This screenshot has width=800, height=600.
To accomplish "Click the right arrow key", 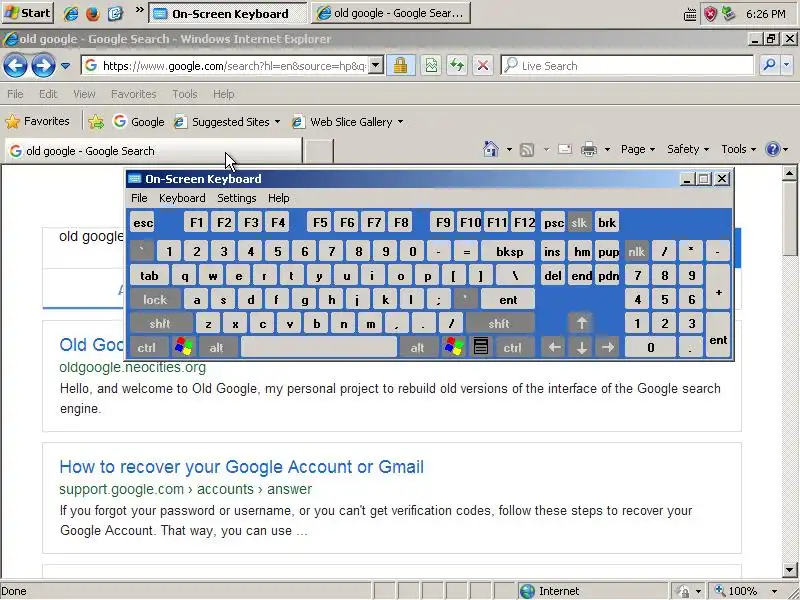I will point(608,347).
